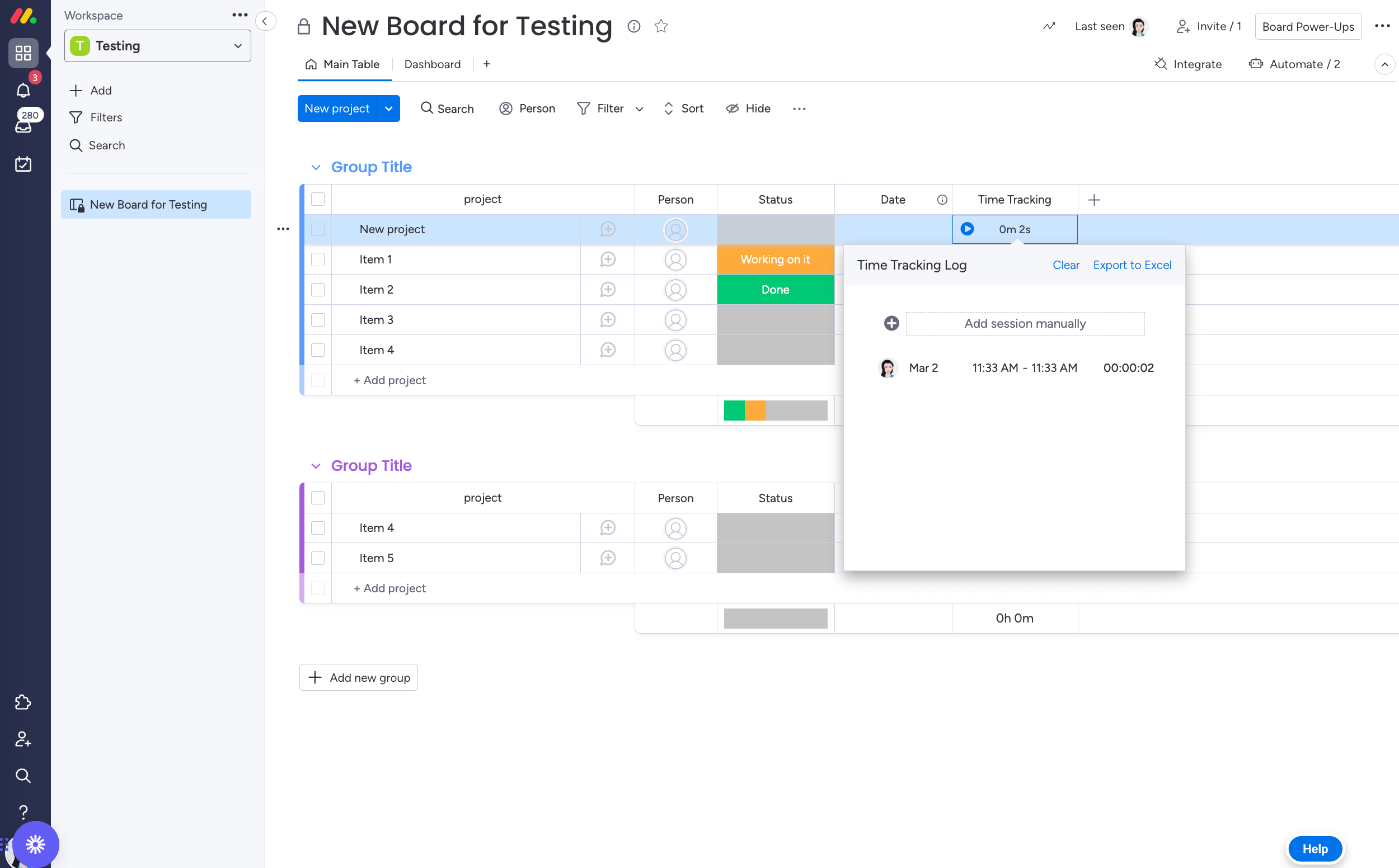
Task: Switch to the Dashboard tab
Action: coord(432,64)
